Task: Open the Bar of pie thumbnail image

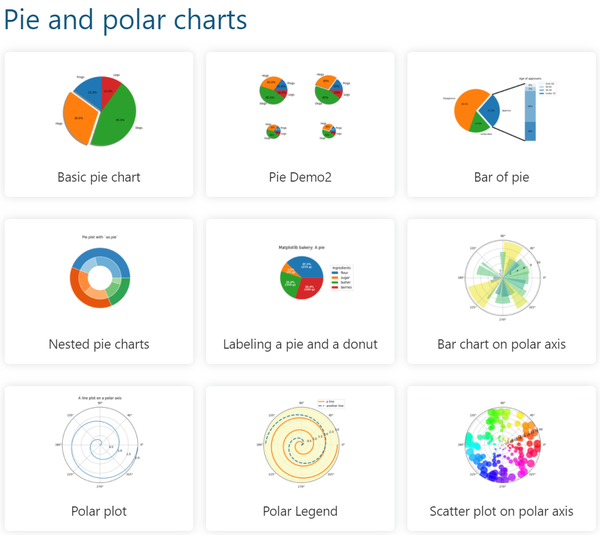Action: tap(500, 109)
